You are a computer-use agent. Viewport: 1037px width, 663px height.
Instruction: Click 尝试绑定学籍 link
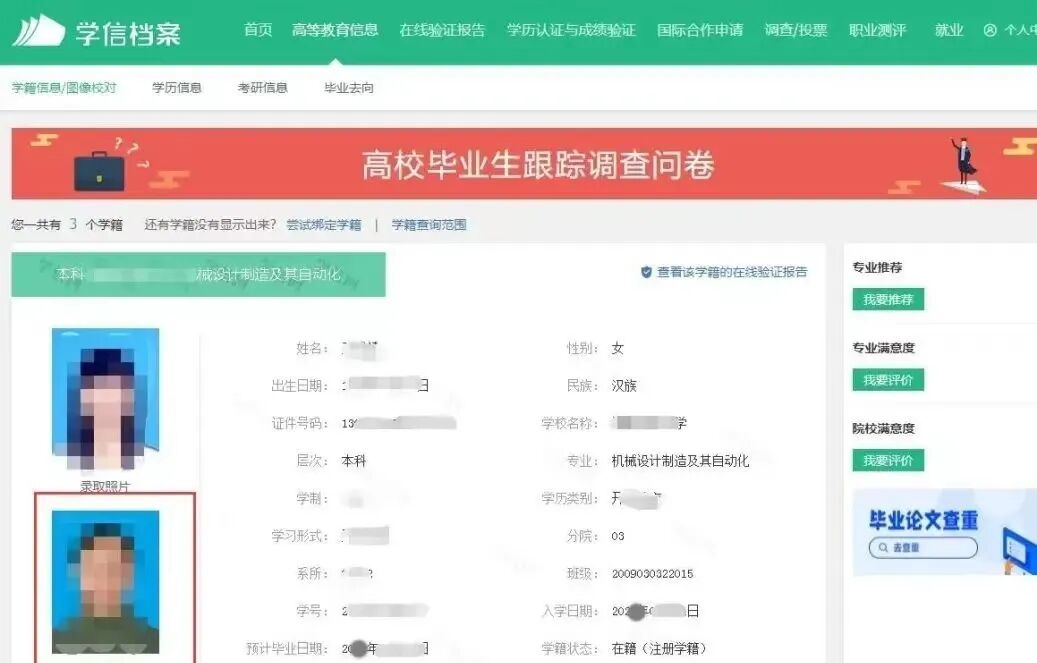(x=324, y=225)
